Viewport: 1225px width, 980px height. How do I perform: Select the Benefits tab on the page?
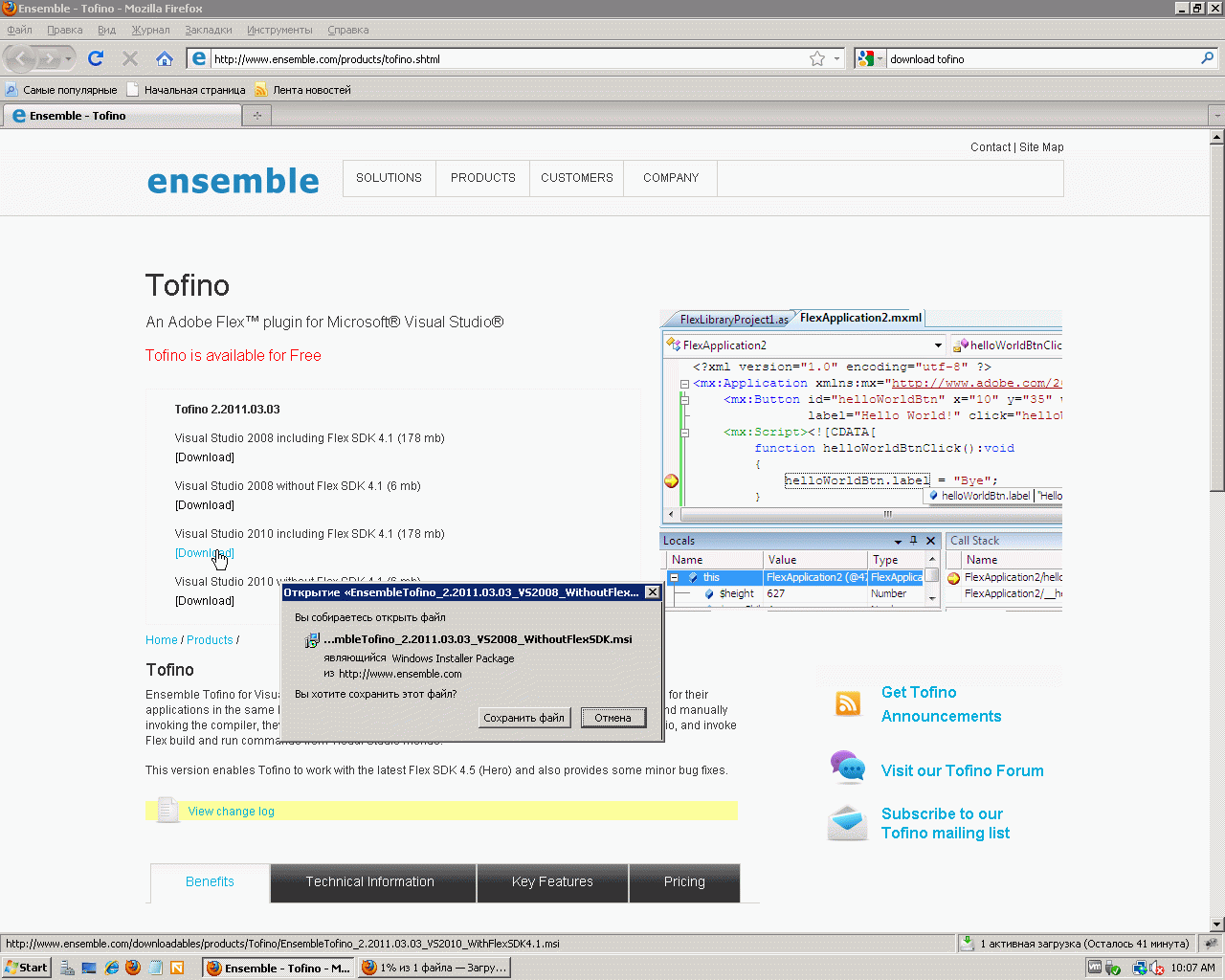pyautogui.click(x=210, y=882)
